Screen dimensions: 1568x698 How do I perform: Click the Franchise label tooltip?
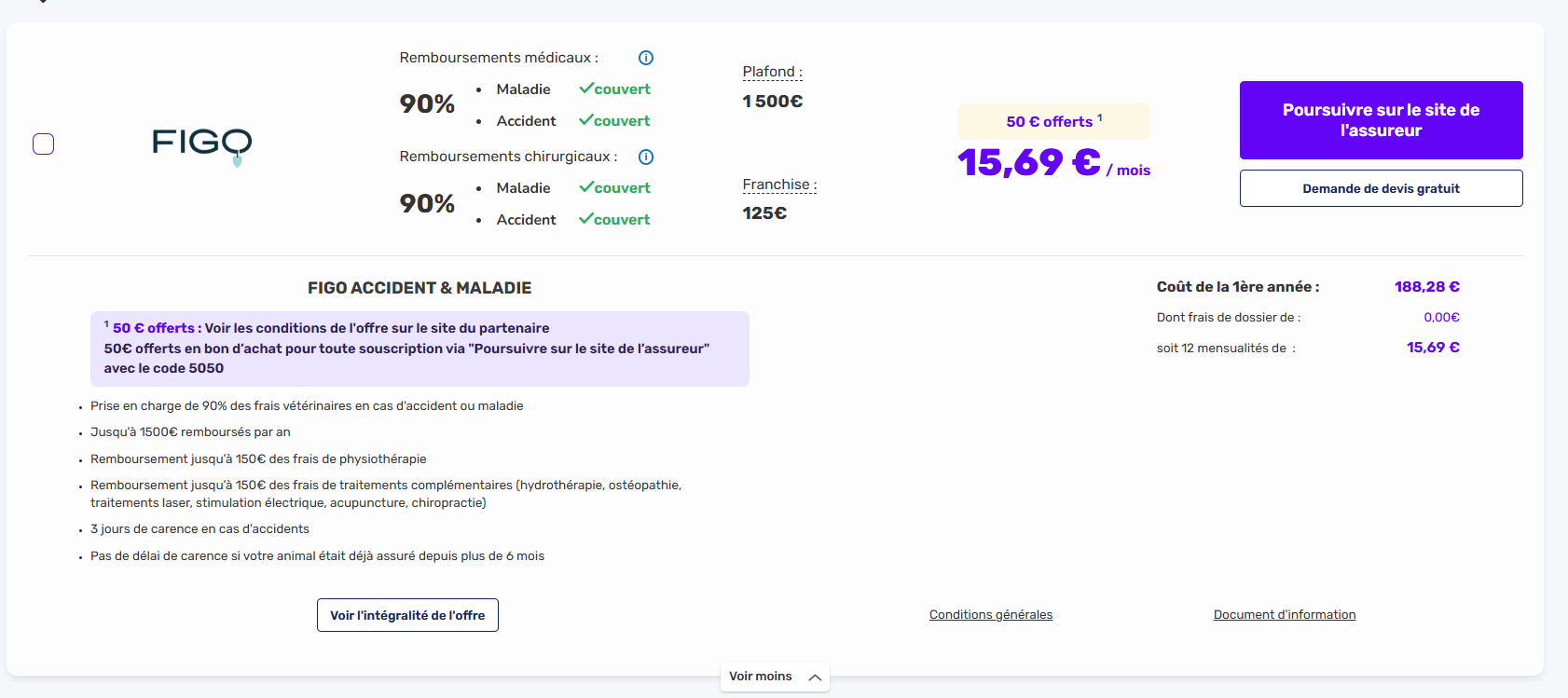pyautogui.click(x=779, y=185)
